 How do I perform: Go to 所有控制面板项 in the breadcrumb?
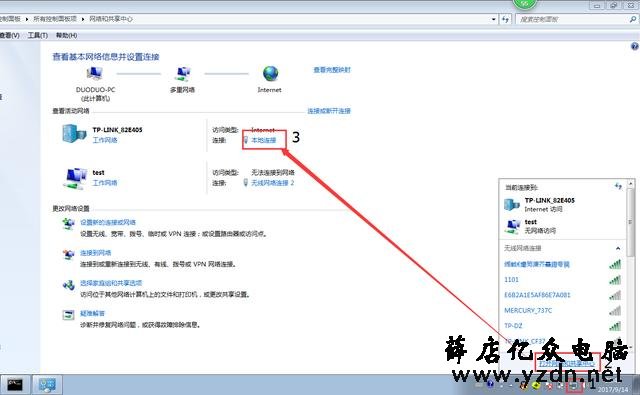55,19
